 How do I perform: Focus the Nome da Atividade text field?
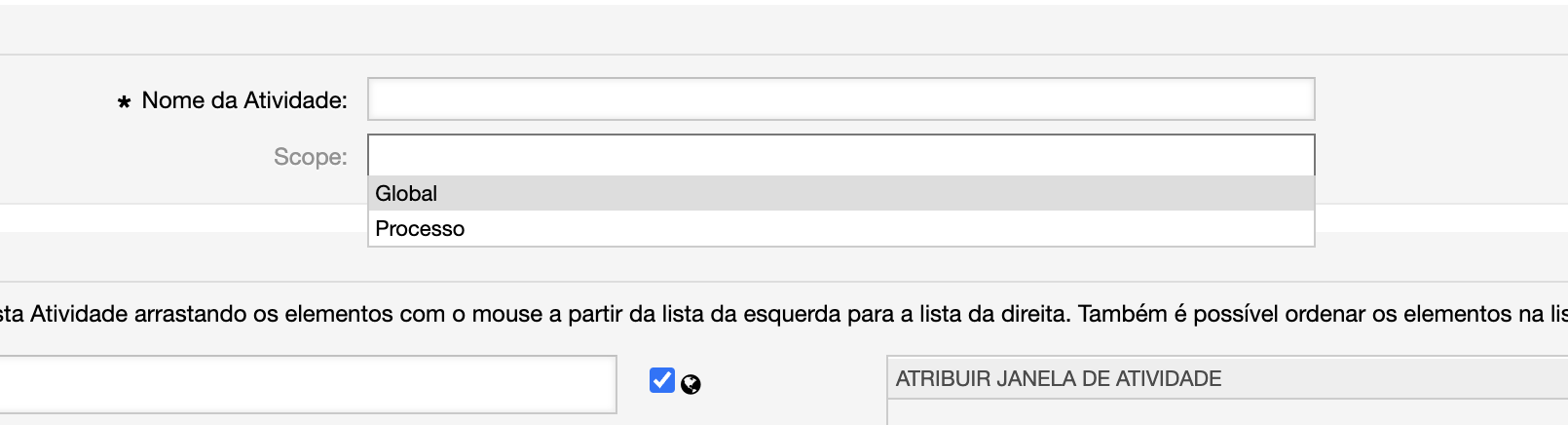840,99
